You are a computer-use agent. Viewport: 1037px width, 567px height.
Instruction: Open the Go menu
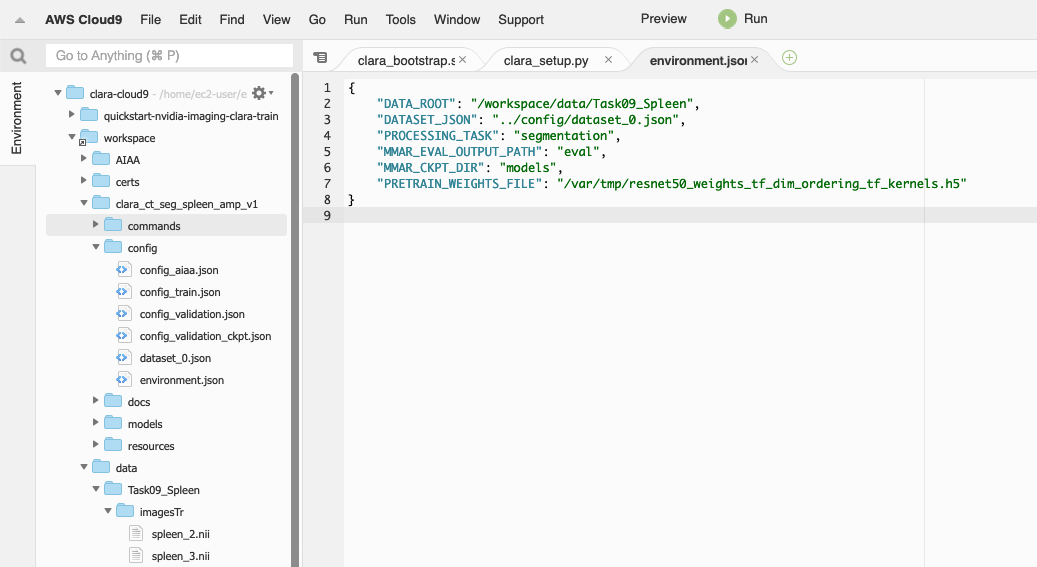tap(317, 20)
